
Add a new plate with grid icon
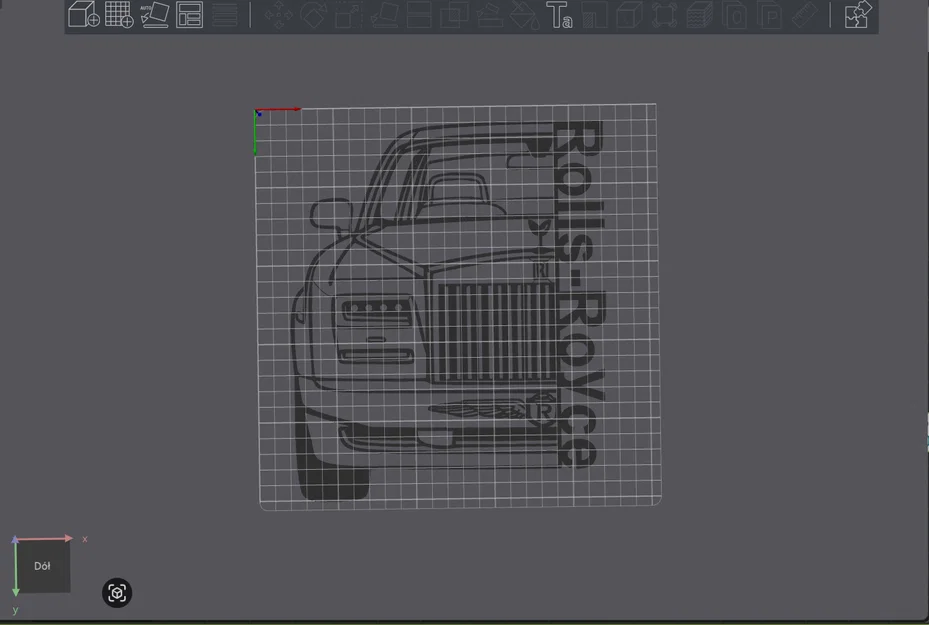coord(119,14)
